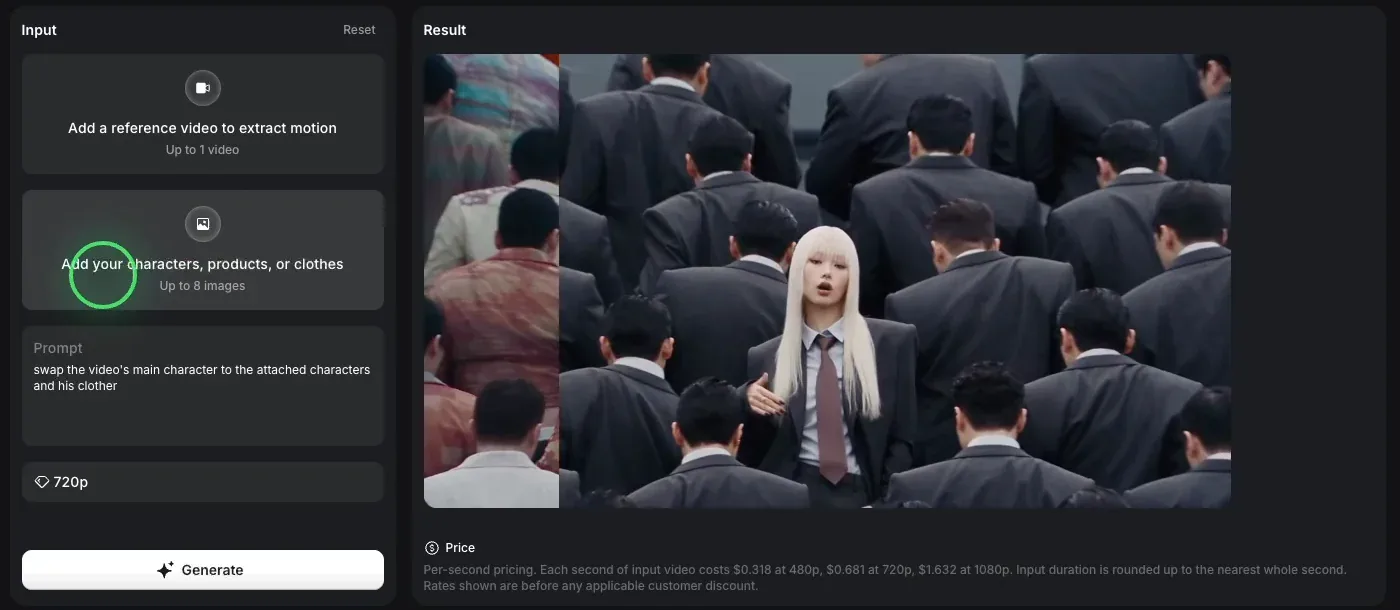This screenshot has height=610, width=1400.
Task: Click the Input panel heading
Action: pos(39,30)
